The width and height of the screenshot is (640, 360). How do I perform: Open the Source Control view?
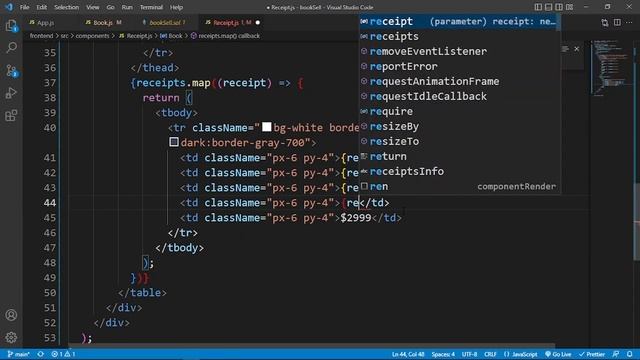coord(11,71)
